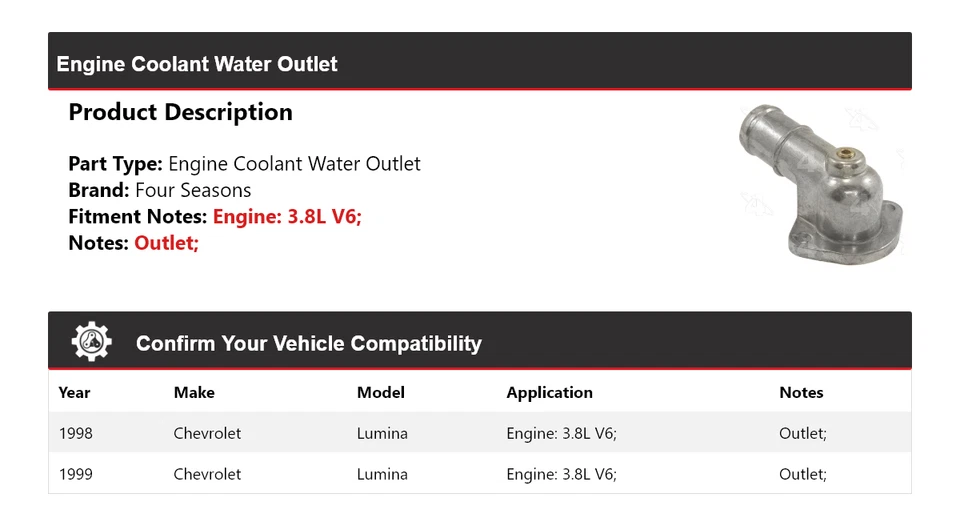Click Outlet; in the 1999 row

point(802,474)
